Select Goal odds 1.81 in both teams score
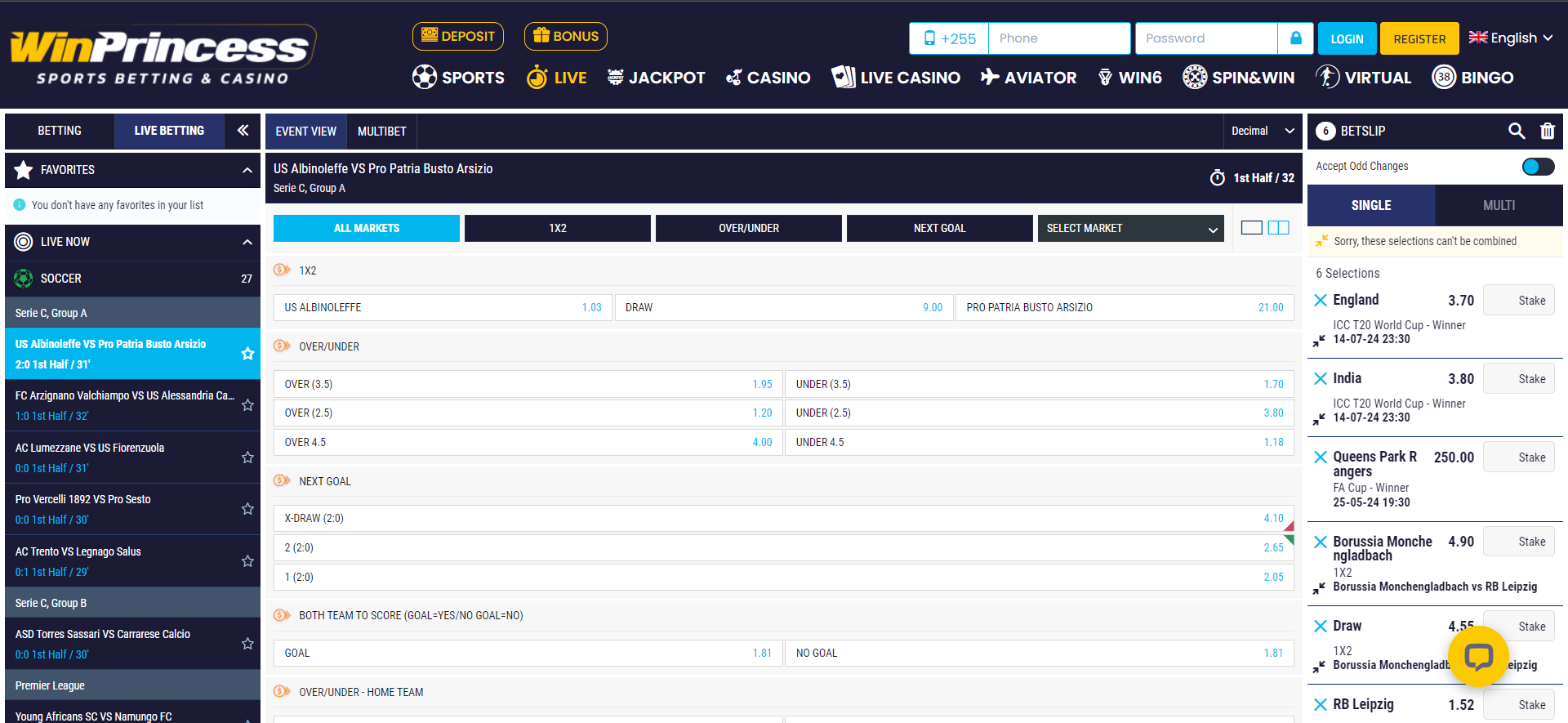 coord(528,653)
